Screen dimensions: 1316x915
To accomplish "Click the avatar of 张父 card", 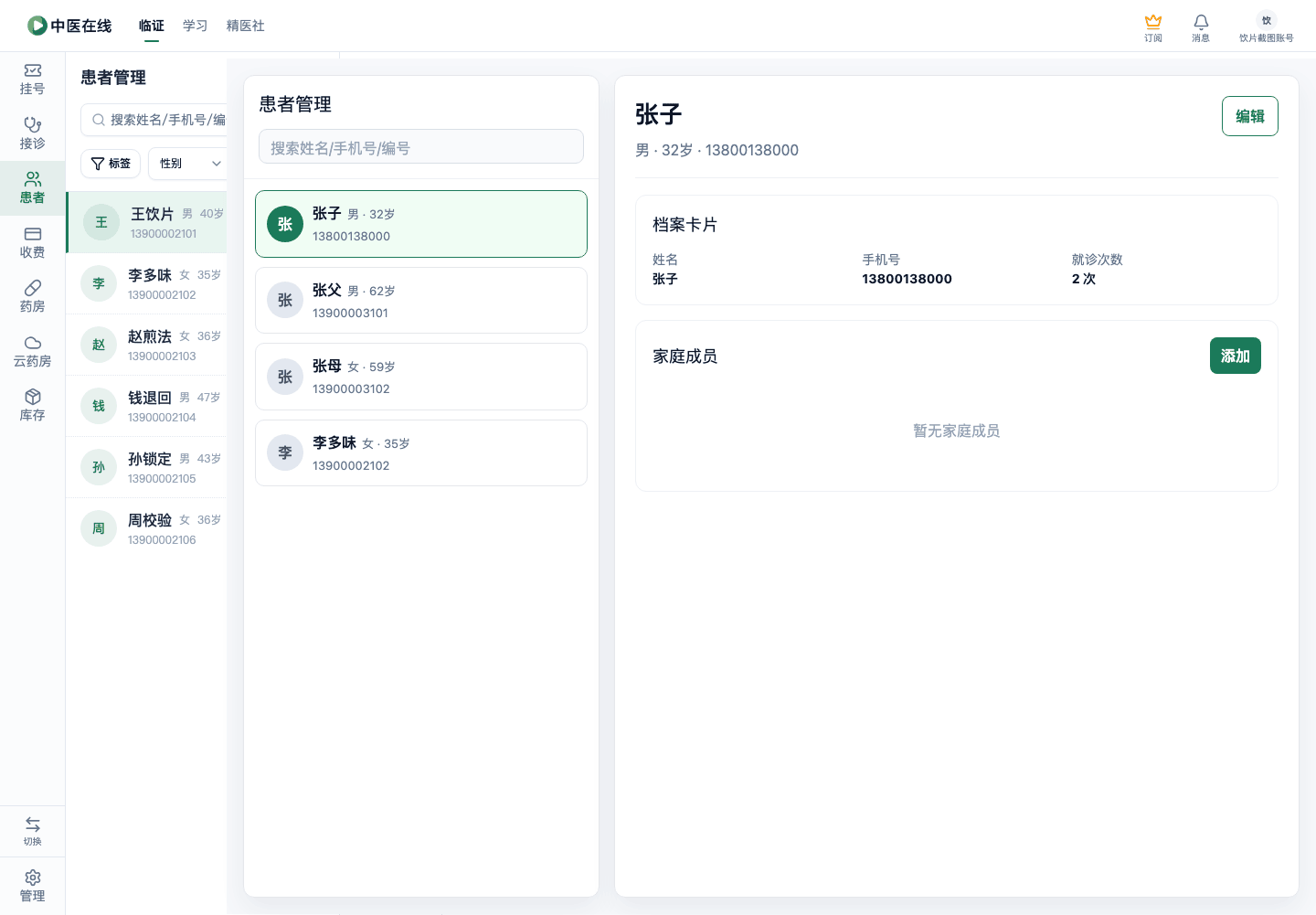I will click(285, 300).
